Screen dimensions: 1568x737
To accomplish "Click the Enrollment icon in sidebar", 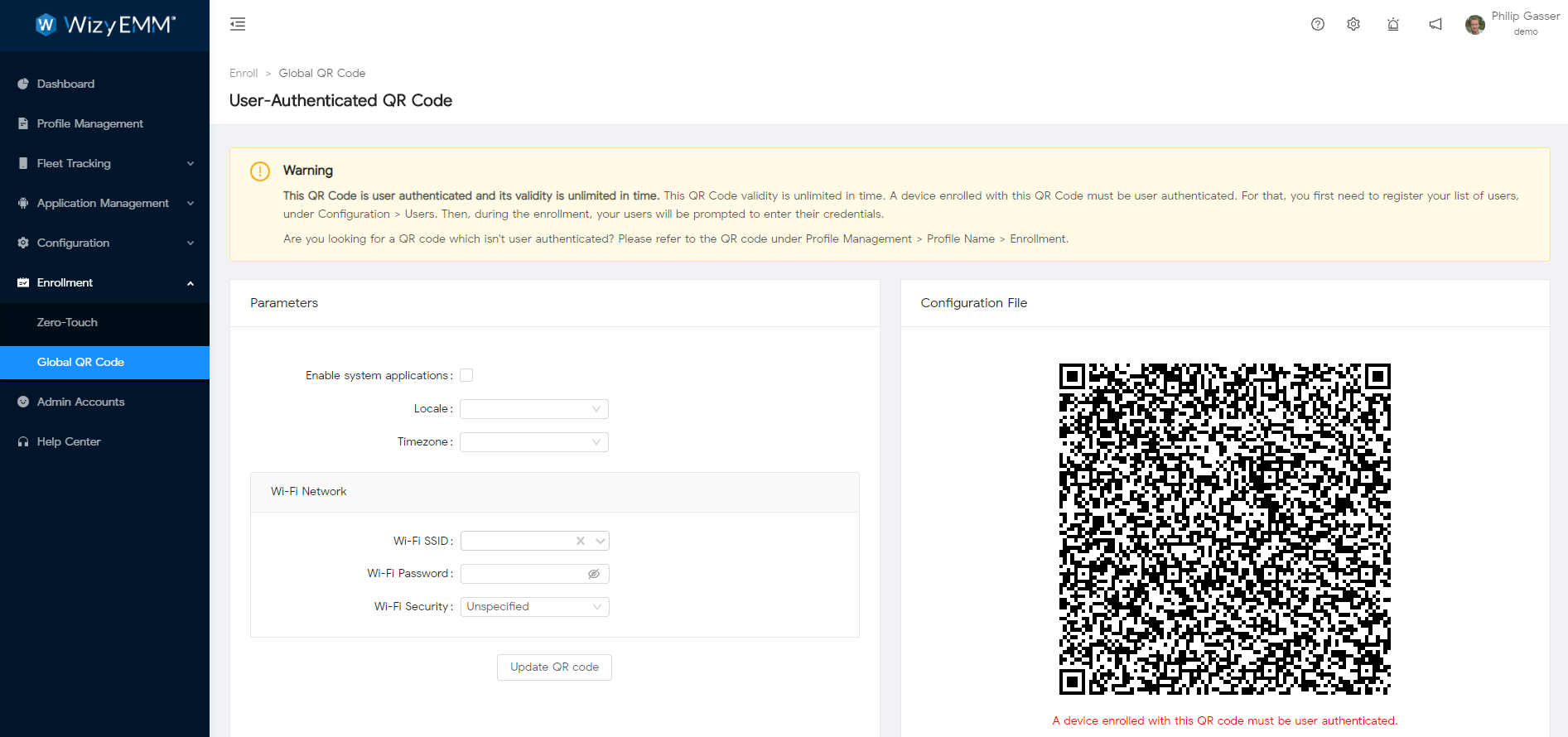I will point(23,282).
